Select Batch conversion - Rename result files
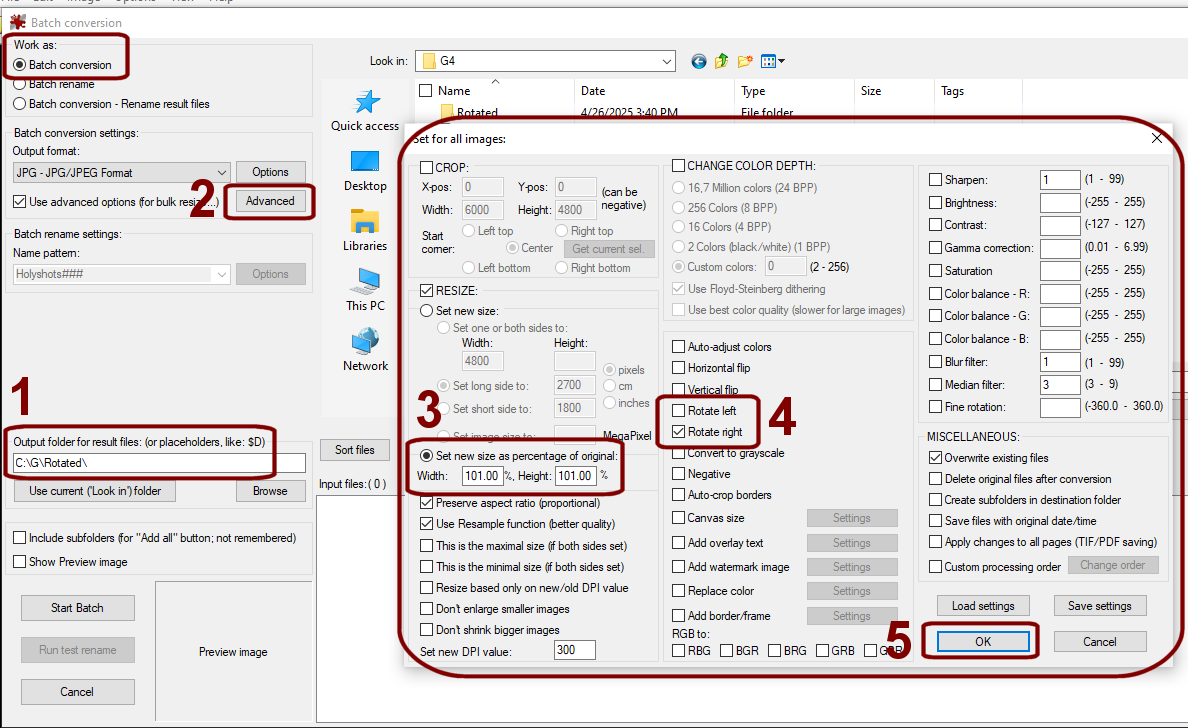The height and width of the screenshot is (728, 1188). (20, 104)
